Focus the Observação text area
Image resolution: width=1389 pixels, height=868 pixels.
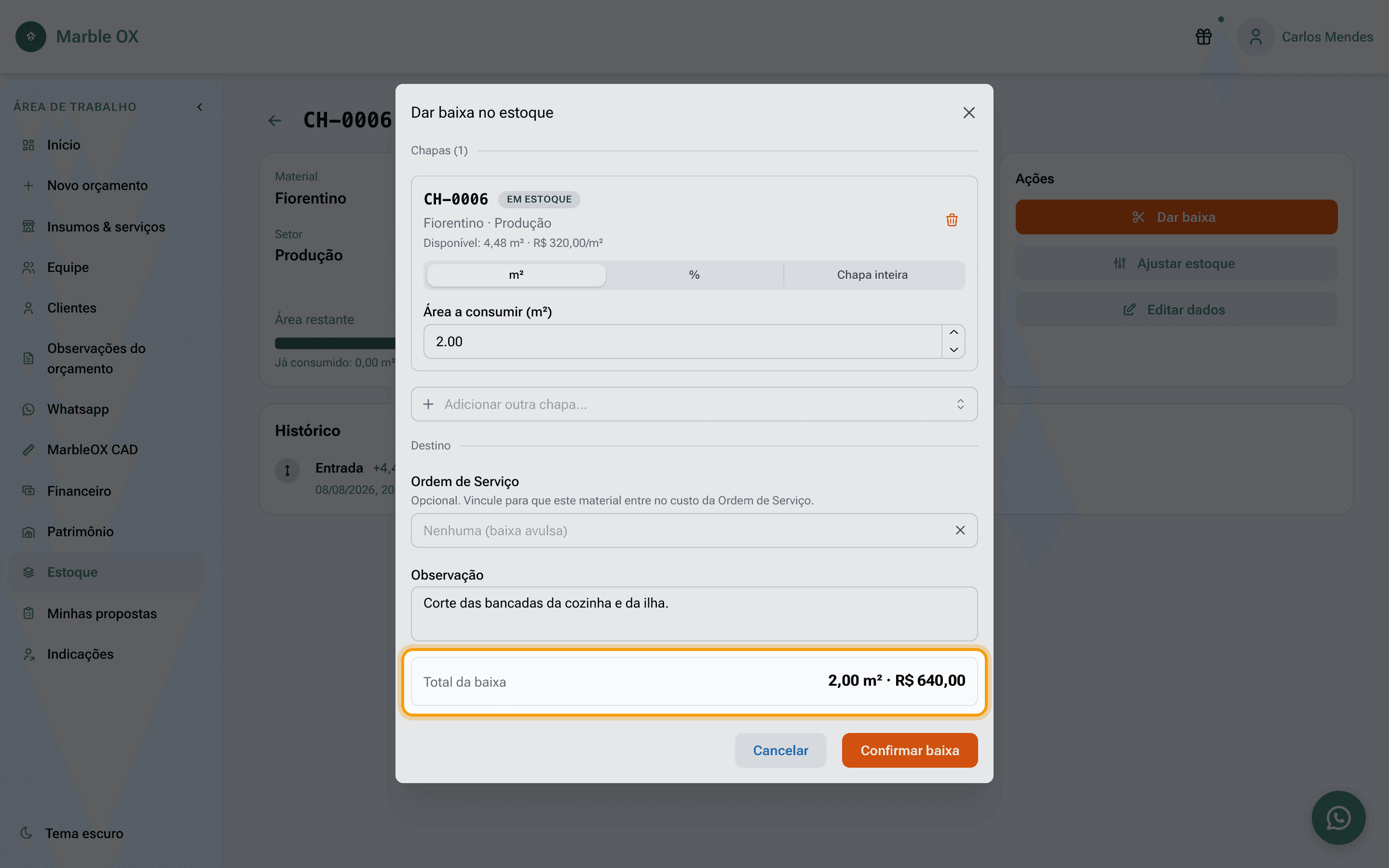pos(694,614)
